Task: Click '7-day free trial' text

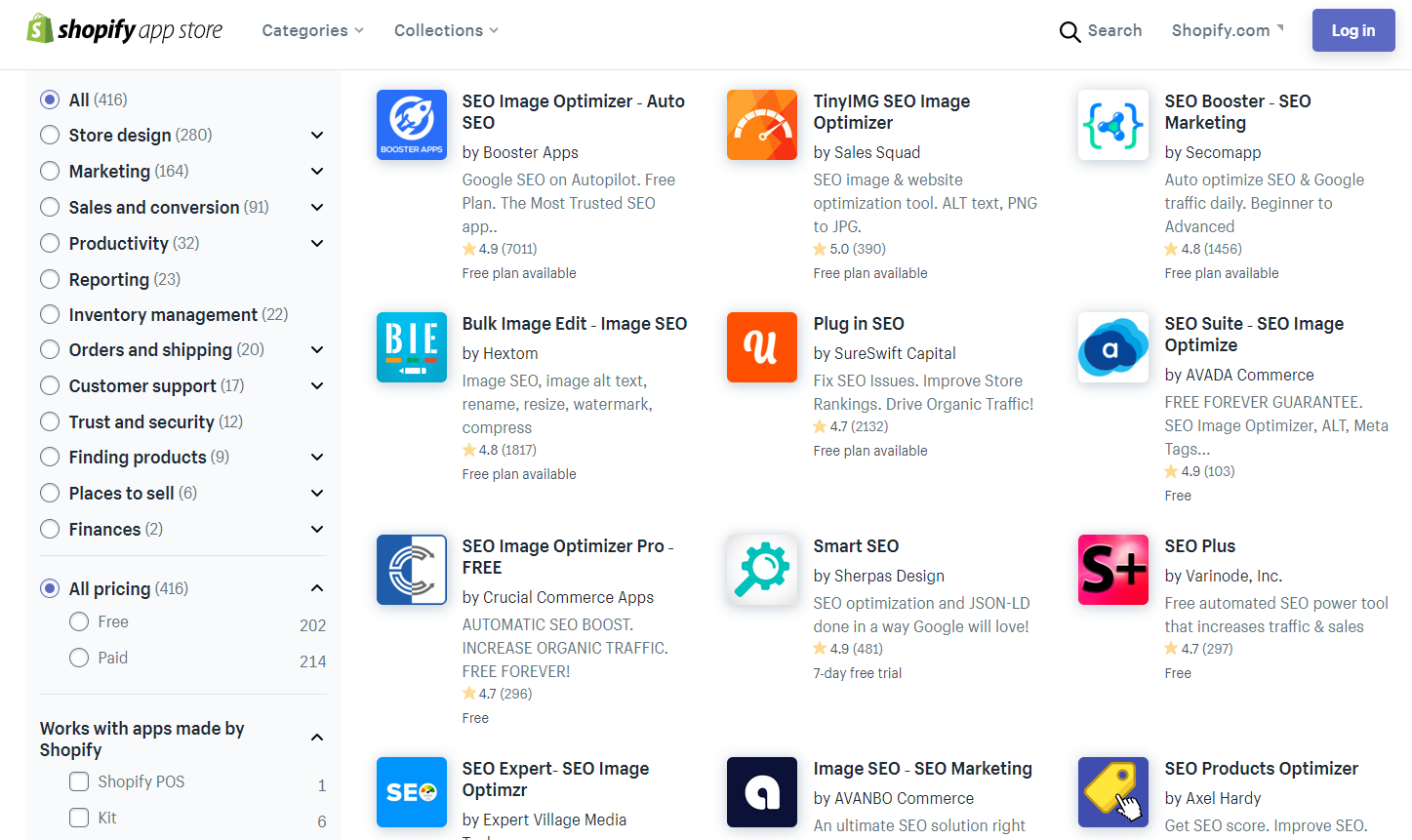Action: 858,673
